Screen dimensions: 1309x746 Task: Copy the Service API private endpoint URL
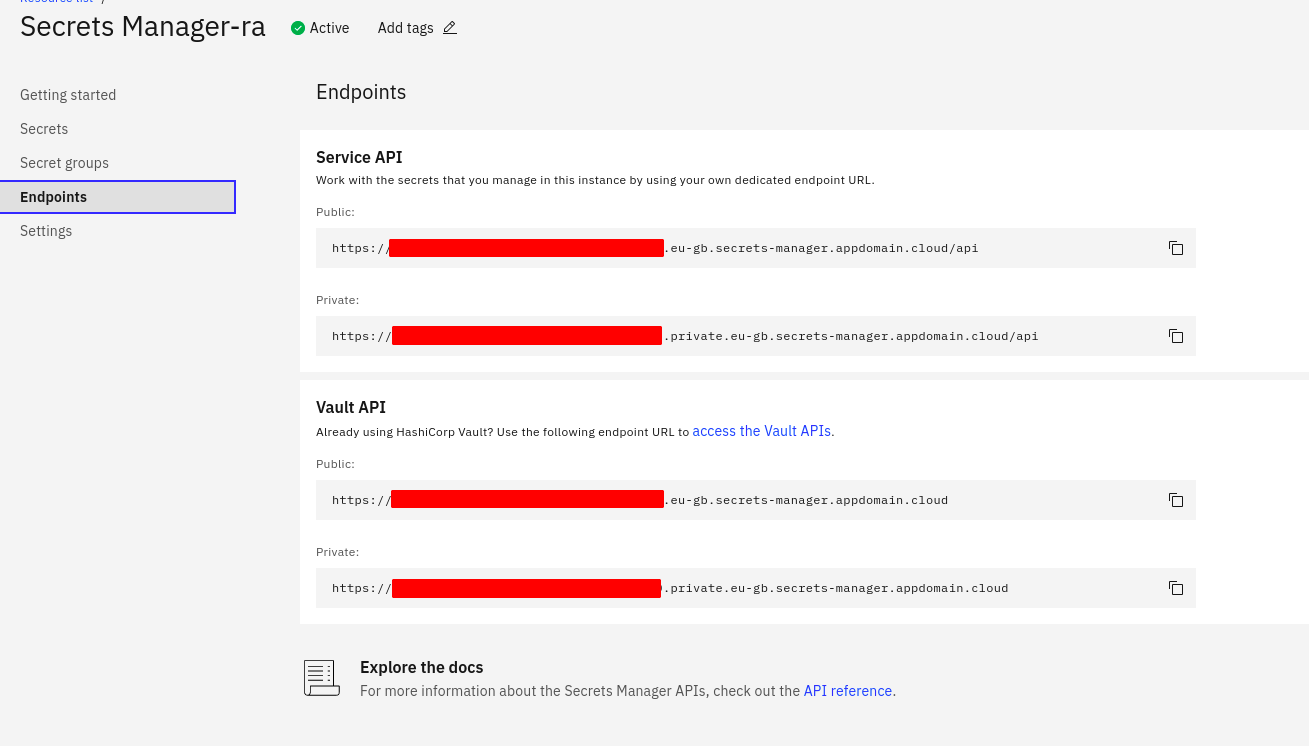1176,336
